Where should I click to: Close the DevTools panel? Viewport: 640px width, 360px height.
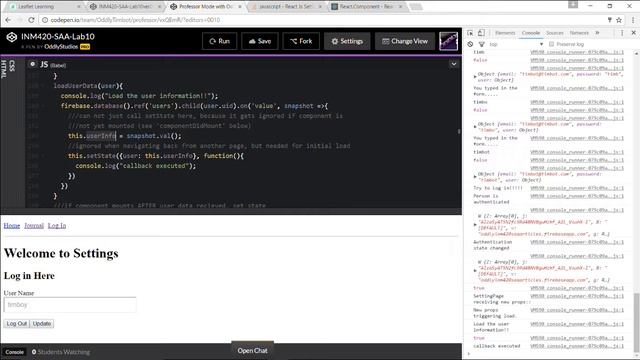coord(633,33)
